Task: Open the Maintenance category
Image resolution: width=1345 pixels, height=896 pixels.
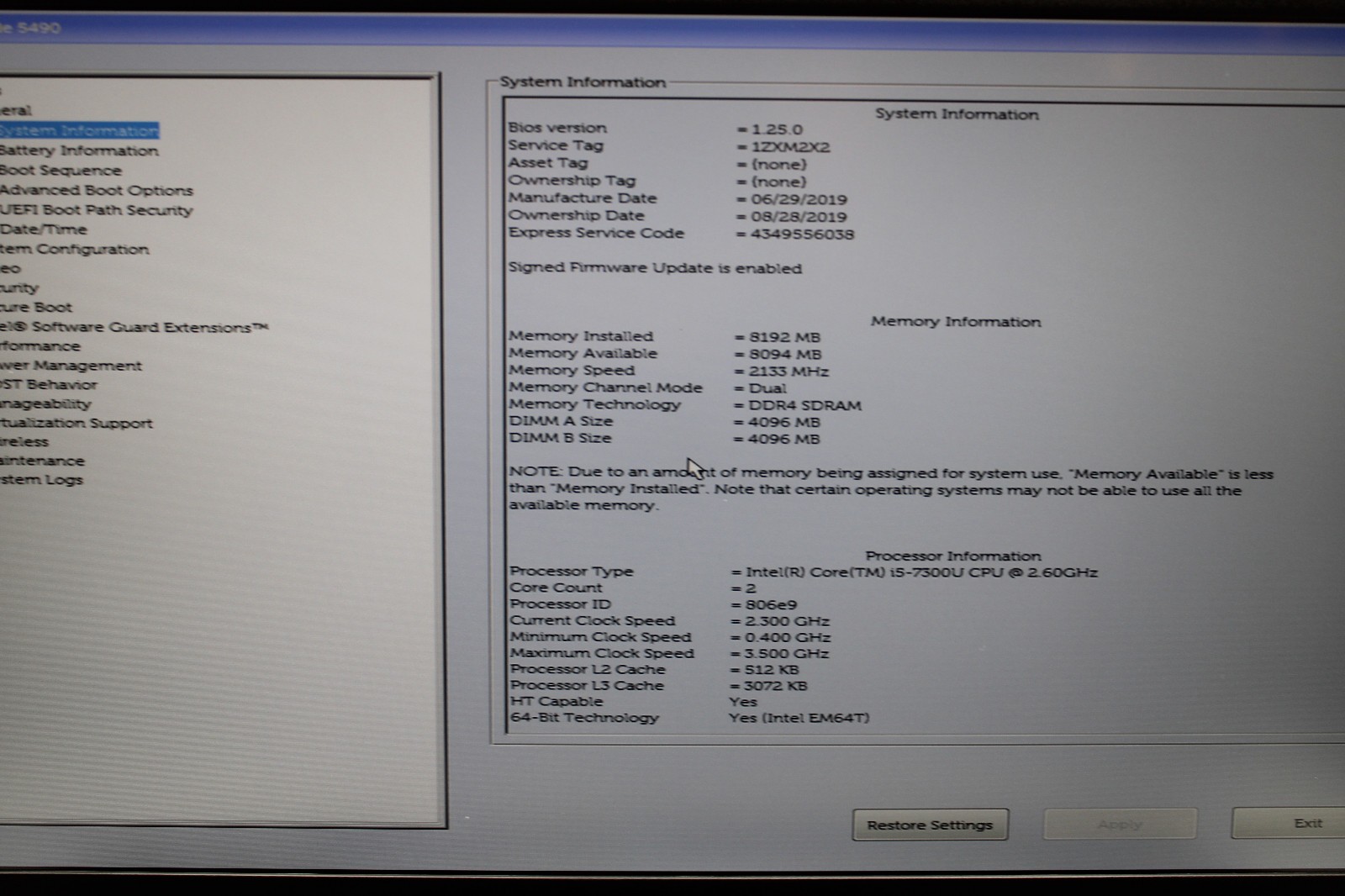Action: (42, 461)
